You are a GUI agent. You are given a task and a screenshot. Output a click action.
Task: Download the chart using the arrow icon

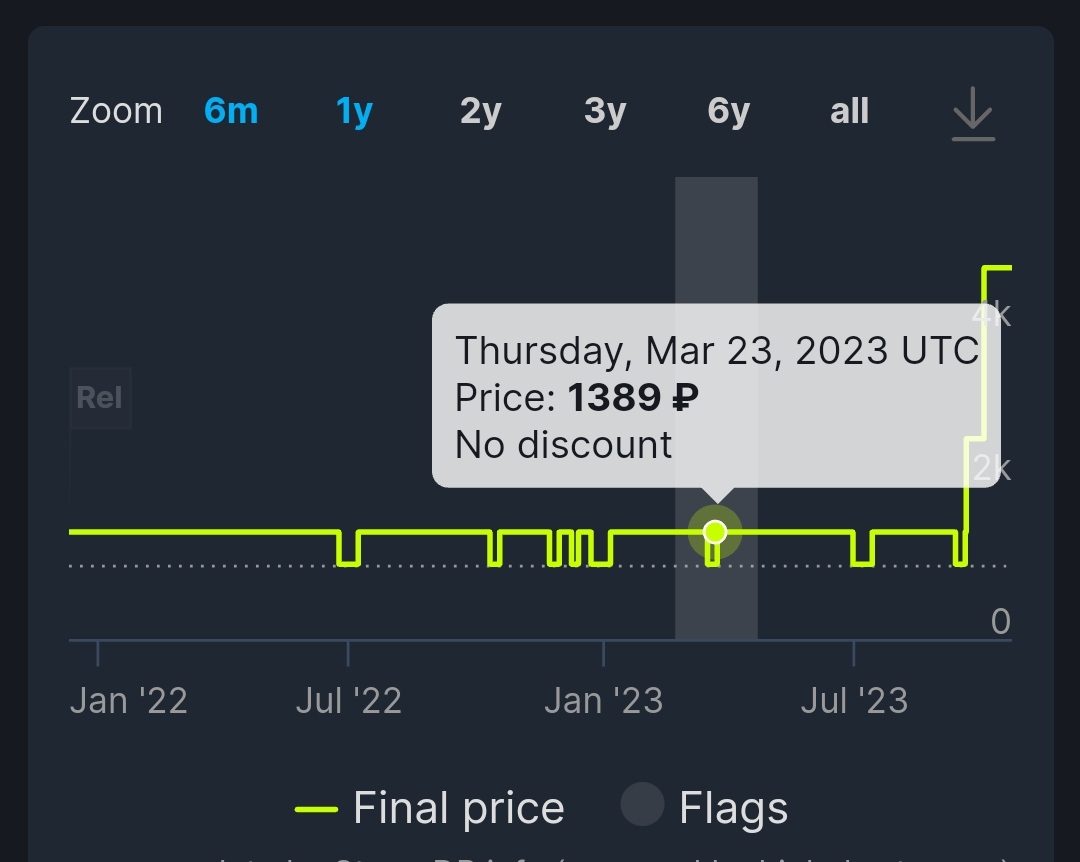coord(973,114)
